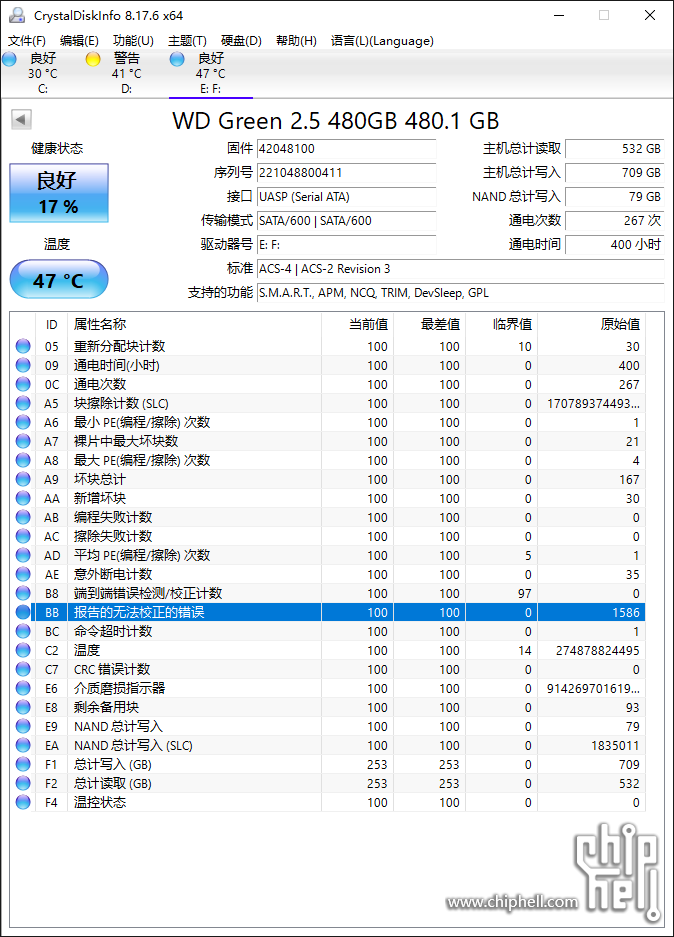Viewport: 674px width, 937px height.
Task: Open the 主题(T) menu
Action: (187, 41)
